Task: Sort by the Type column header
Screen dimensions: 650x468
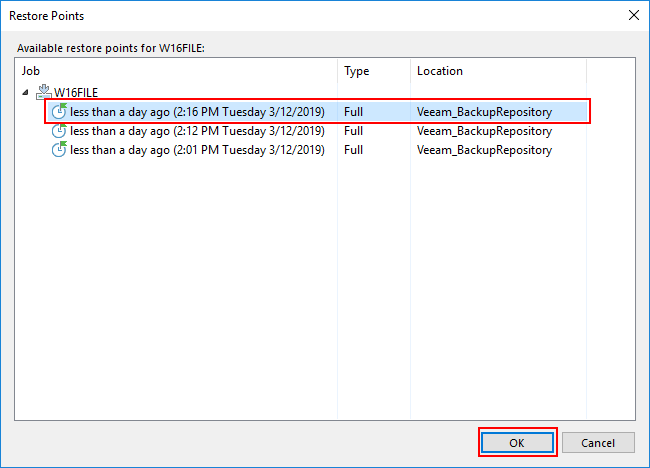Action: [374, 71]
